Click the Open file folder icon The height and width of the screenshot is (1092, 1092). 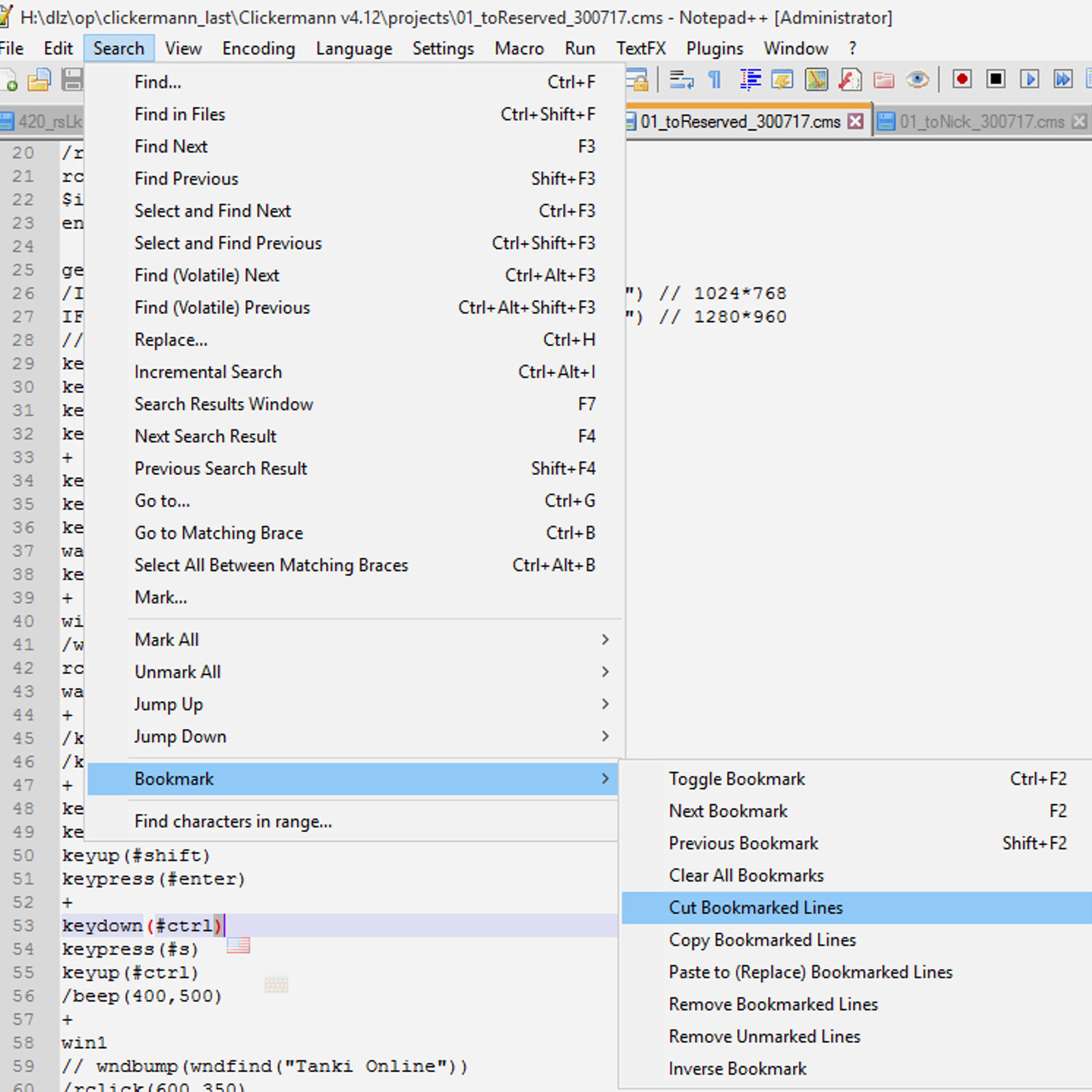coord(39,81)
